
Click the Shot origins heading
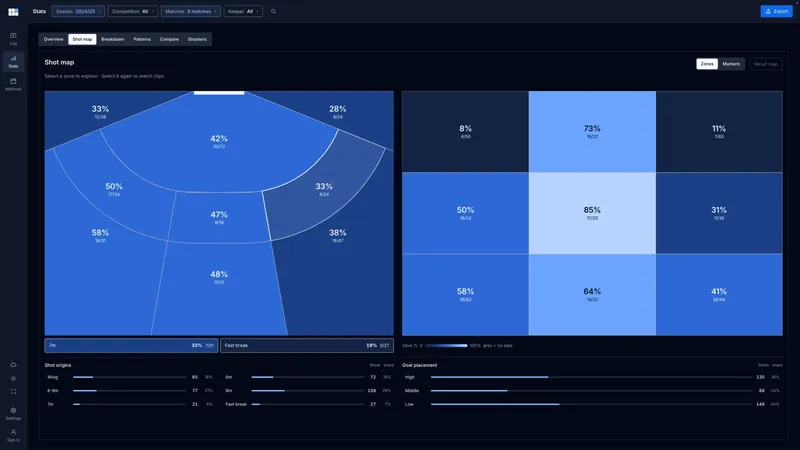[58, 365]
